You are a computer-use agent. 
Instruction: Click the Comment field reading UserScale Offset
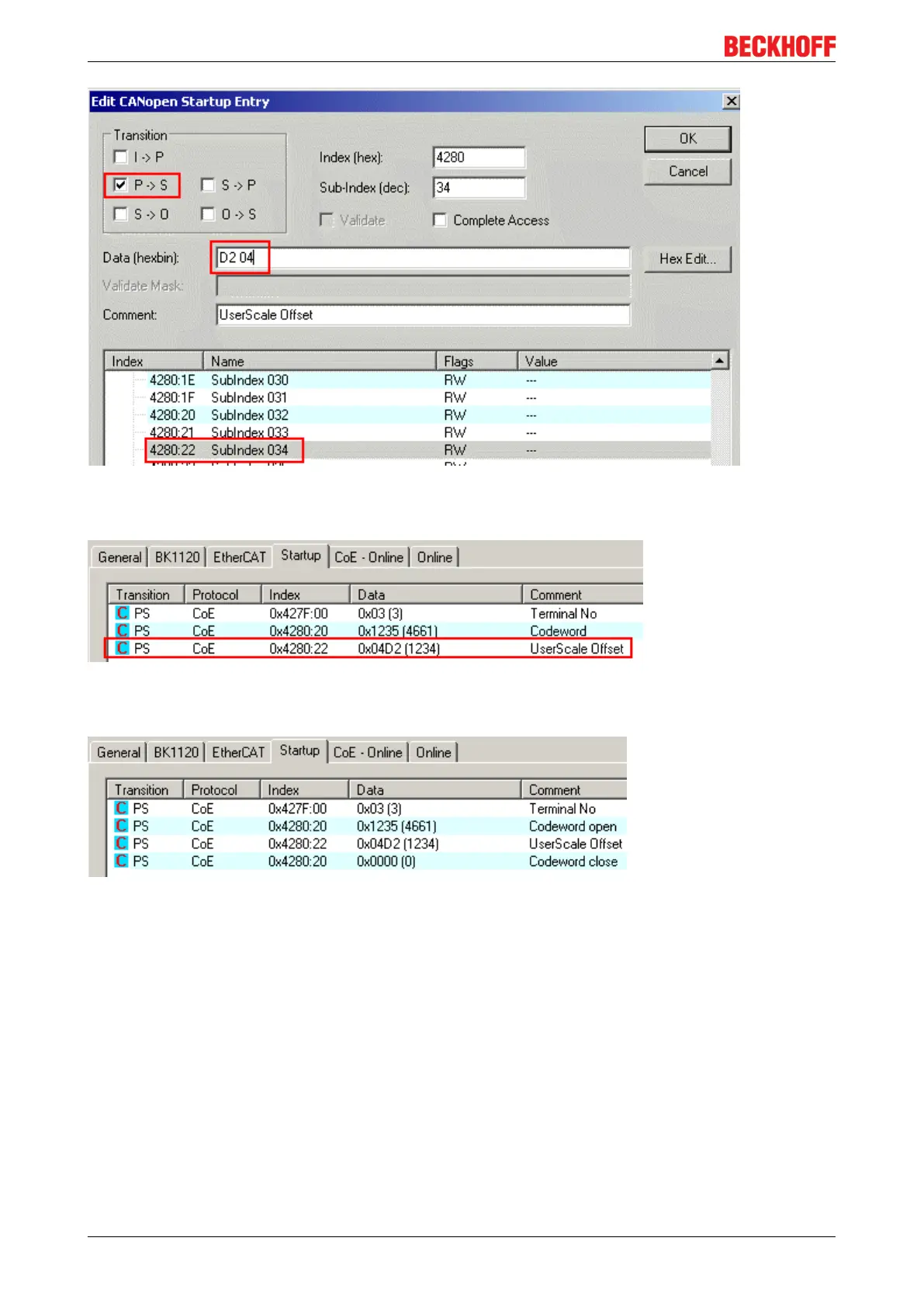pos(423,315)
